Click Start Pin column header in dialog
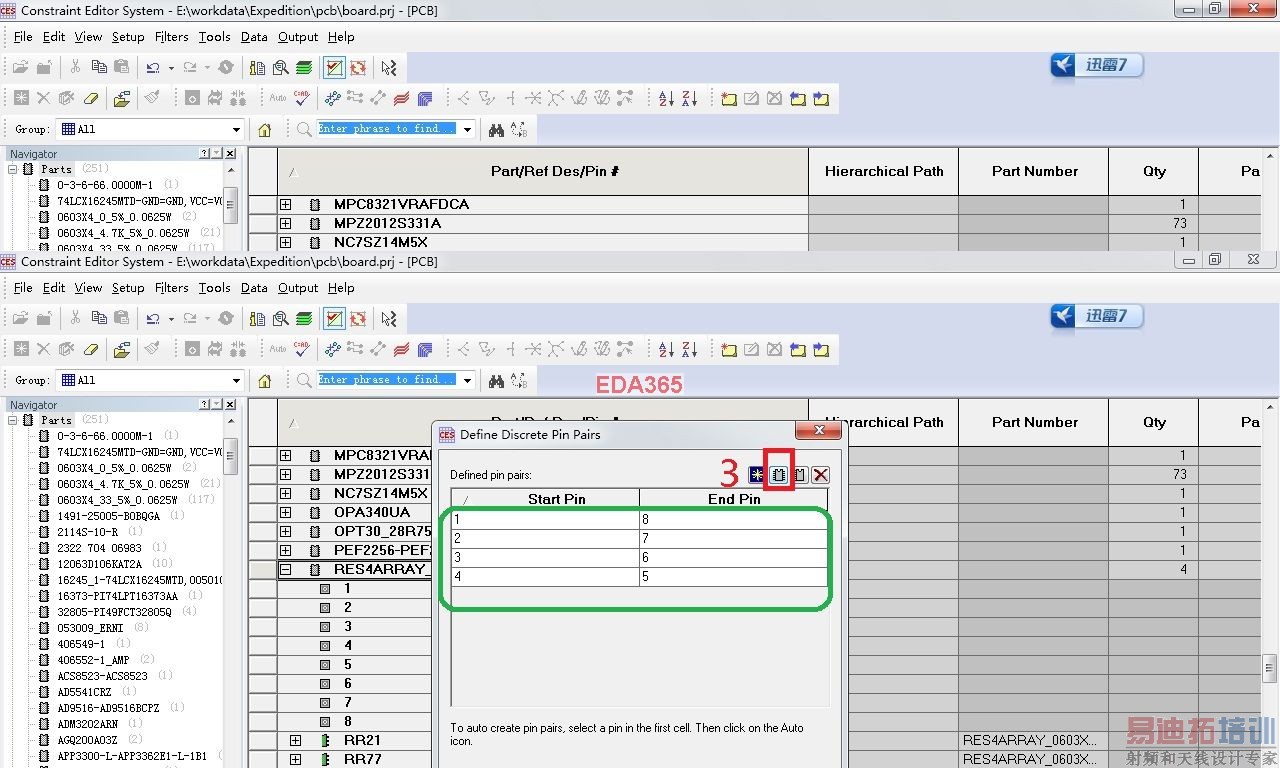This screenshot has width=1280, height=768. pyautogui.click(x=546, y=499)
